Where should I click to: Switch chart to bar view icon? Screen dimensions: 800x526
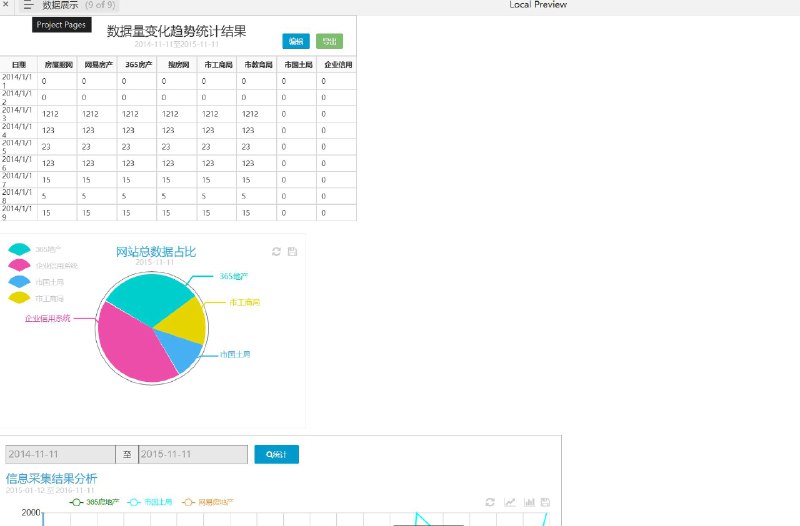(529, 502)
